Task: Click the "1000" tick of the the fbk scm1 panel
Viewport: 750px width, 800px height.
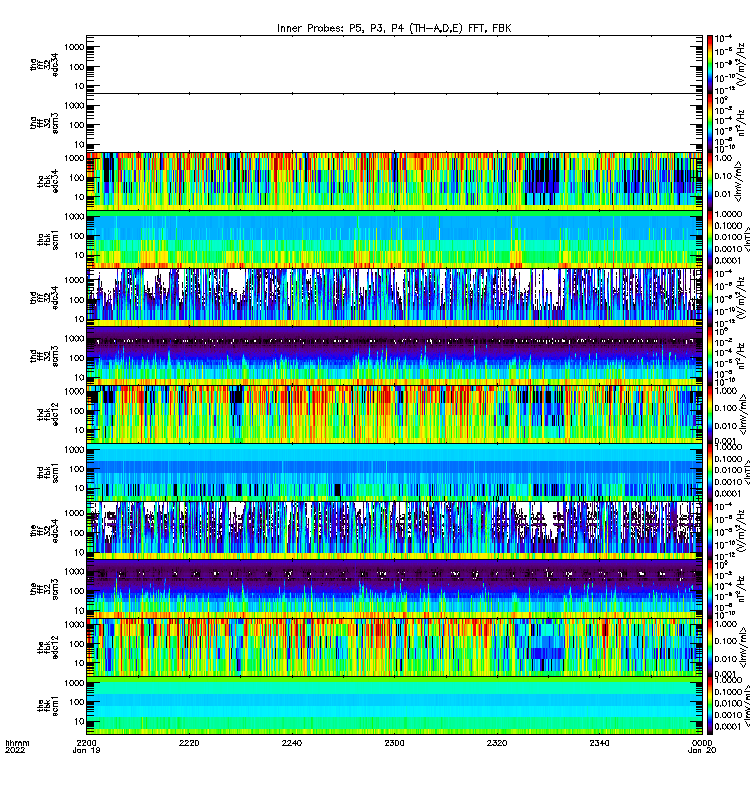Action: (74, 683)
